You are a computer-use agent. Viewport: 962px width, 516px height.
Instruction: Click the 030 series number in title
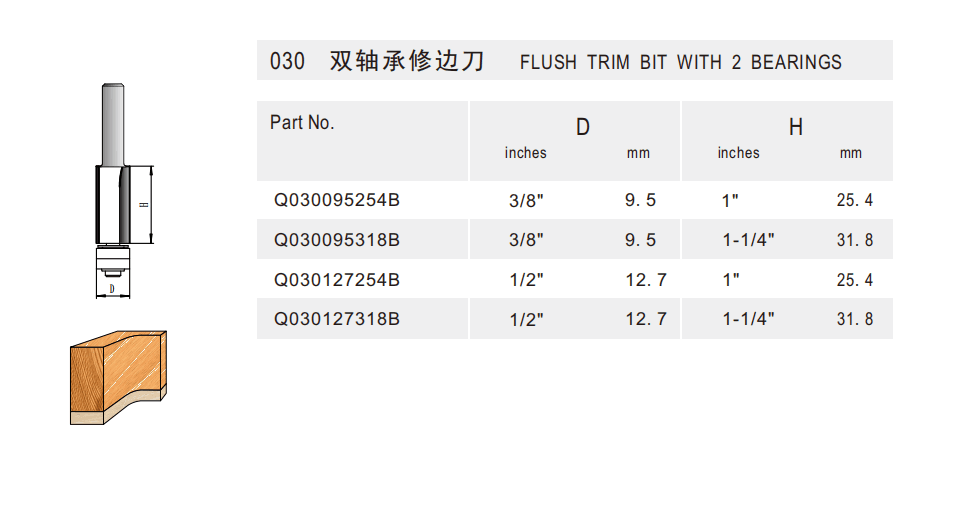click(x=287, y=61)
